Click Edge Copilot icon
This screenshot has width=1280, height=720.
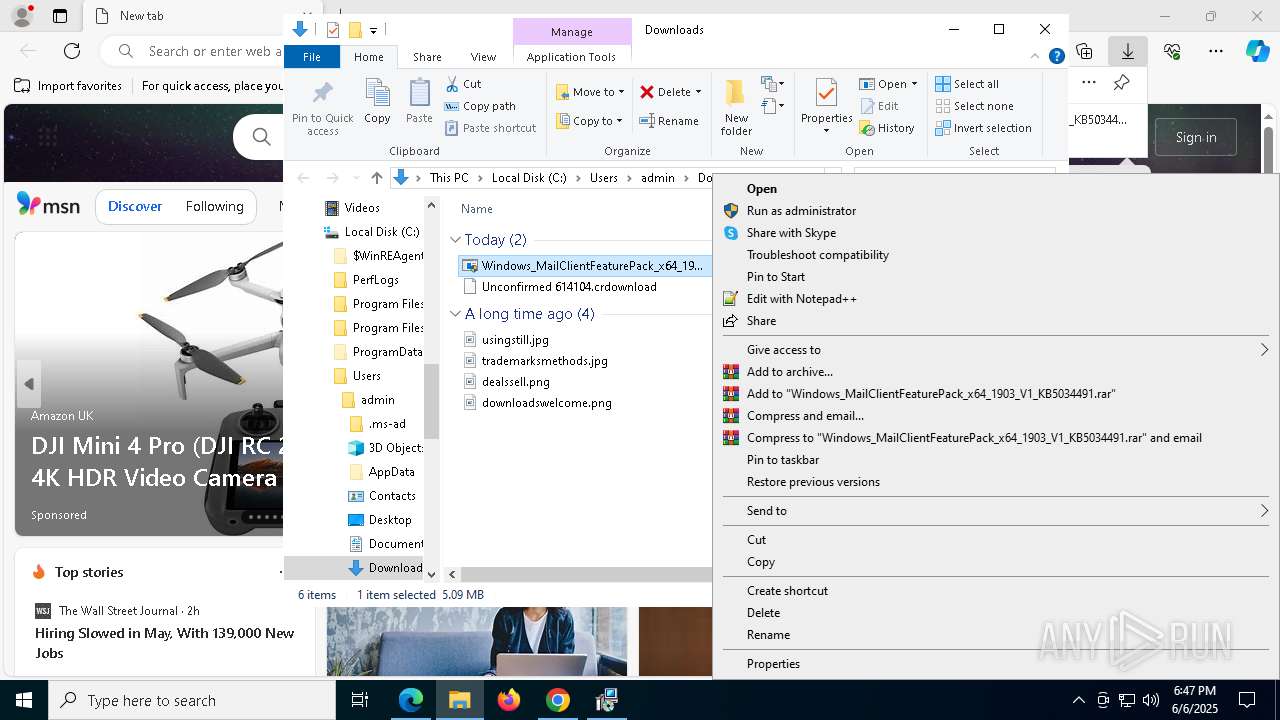click(x=1257, y=51)
